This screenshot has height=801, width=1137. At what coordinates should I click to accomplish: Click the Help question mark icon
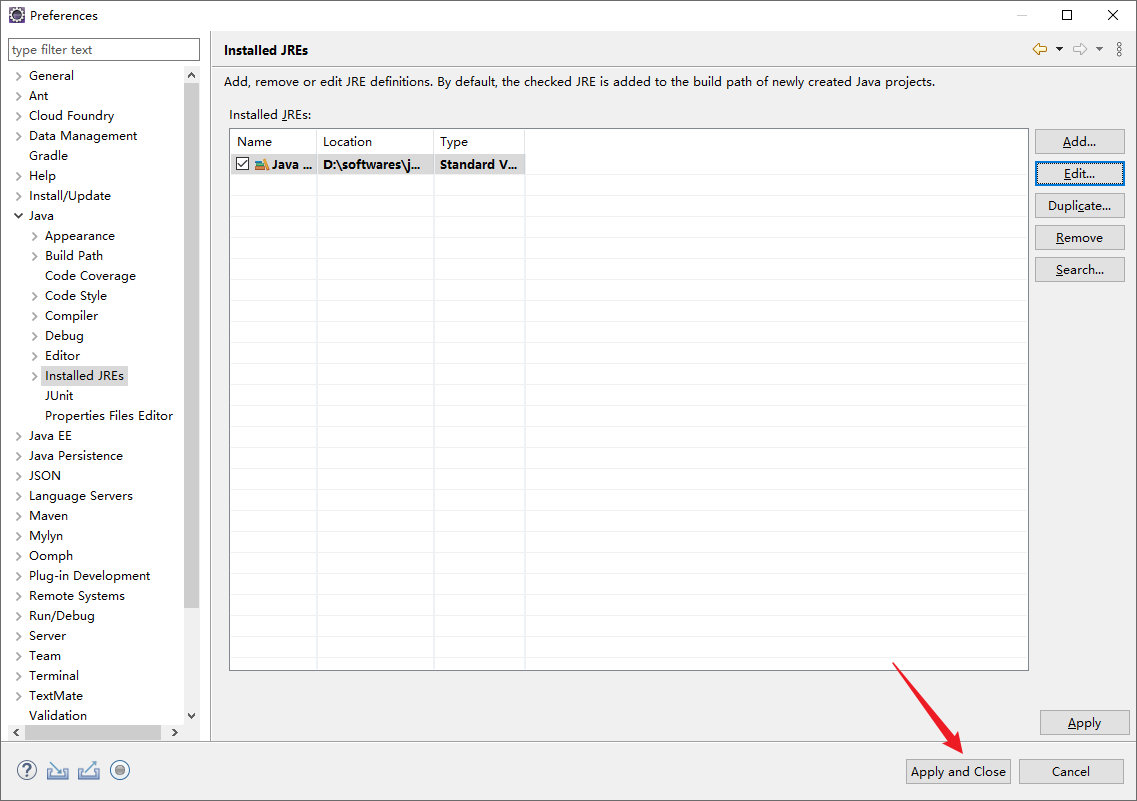pyautogui.click(x=27, y=770)
